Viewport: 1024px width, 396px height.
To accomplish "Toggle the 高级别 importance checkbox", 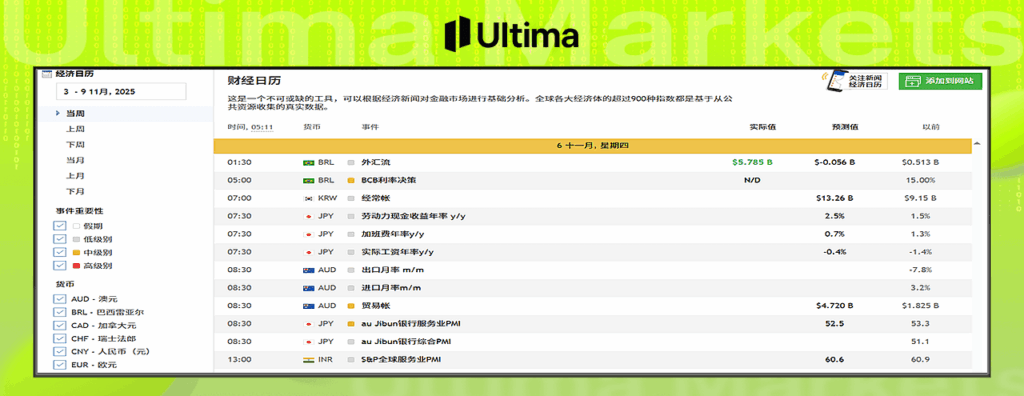I will [60, 266].
